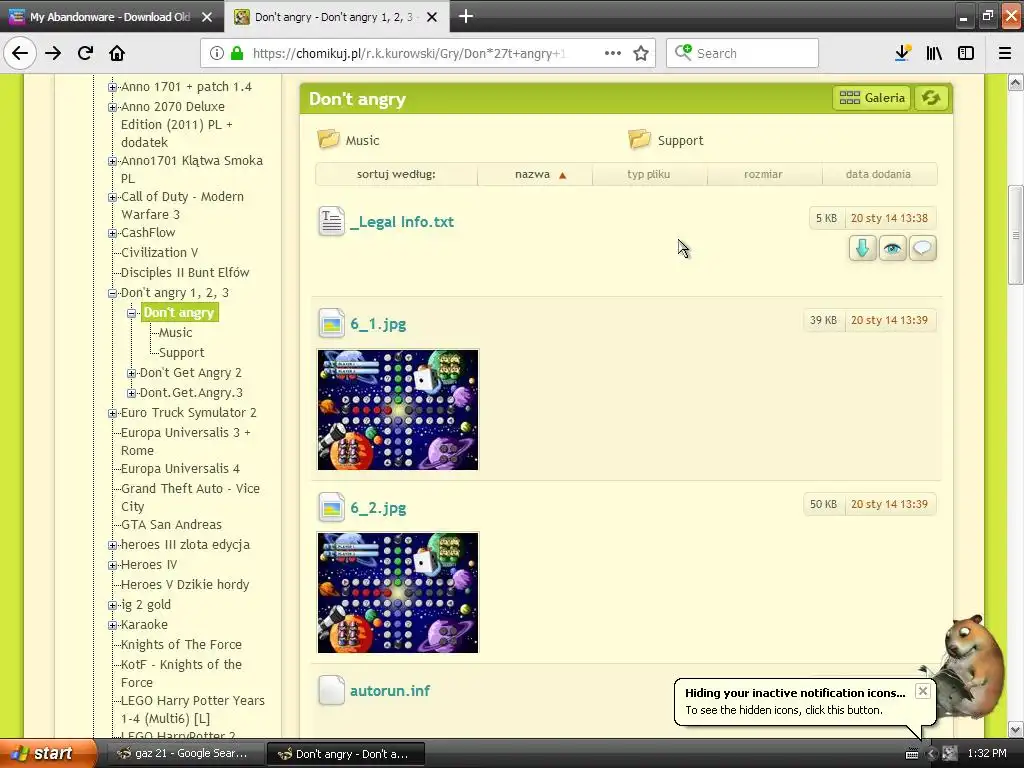Collapse Don't angry 1, 2, 3 folder
Image resolution: width=1024 pixels, height=768 pixels.
pyautogui.click(x=112, y=293)
